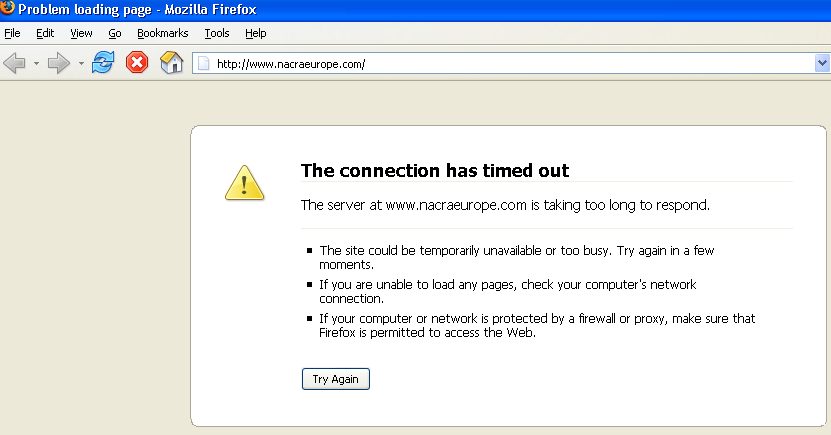This screenshot has height=435, width=831.
Task: Go to the Home page icon
Action: [x=171, y=62]
